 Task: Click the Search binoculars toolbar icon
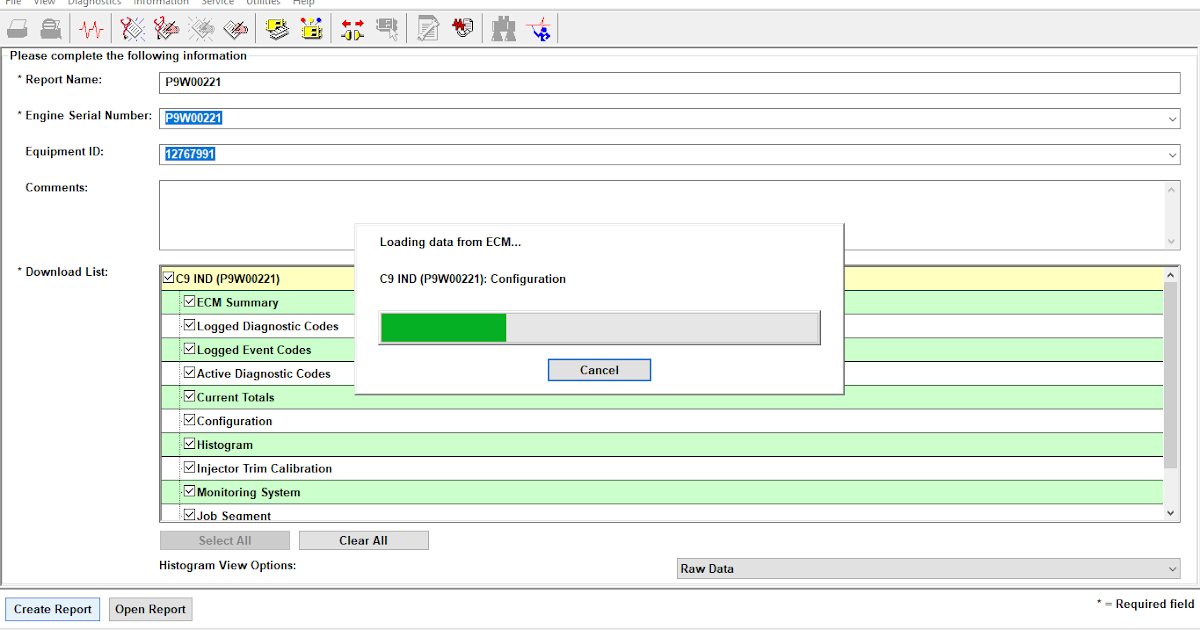coord(503,28)
